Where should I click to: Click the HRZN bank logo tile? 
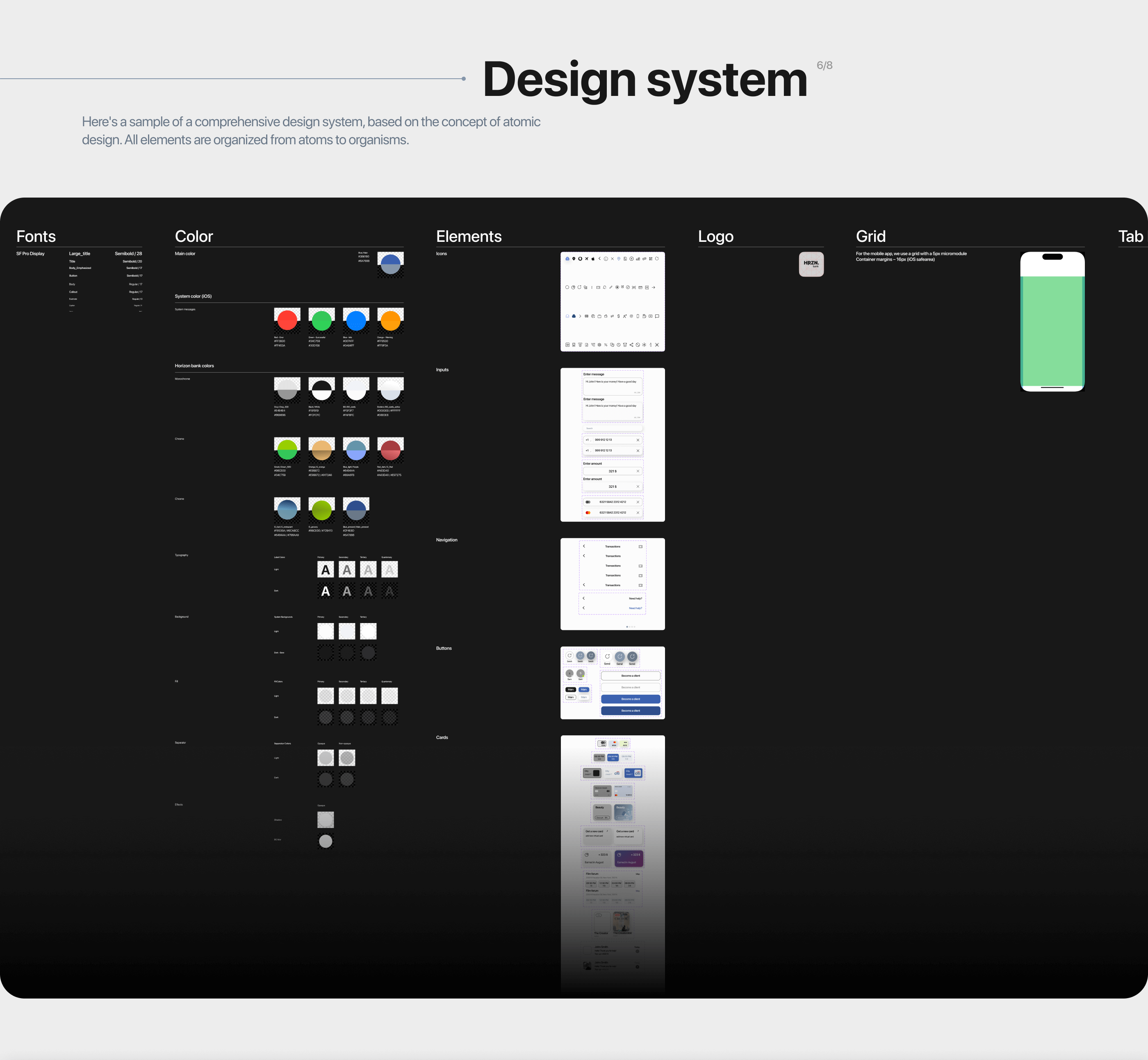(811, 264)
